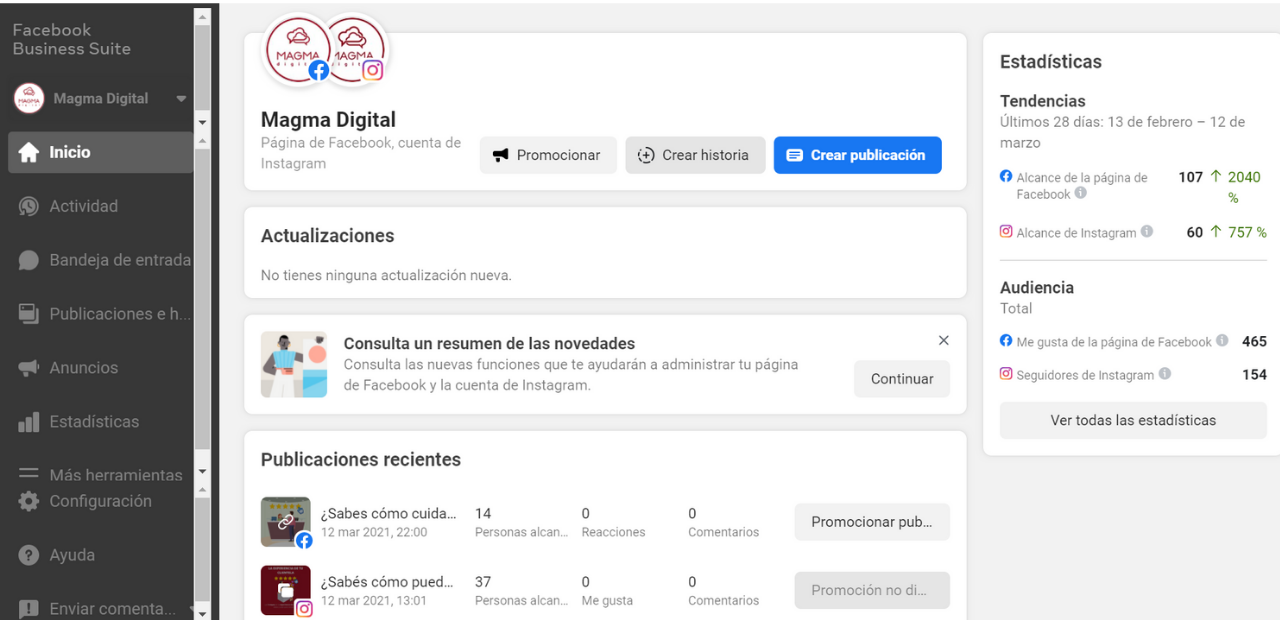1280x620 pixels.
Task: Click info icon next to Alcance de Instagram
Action: [1147, 231]
